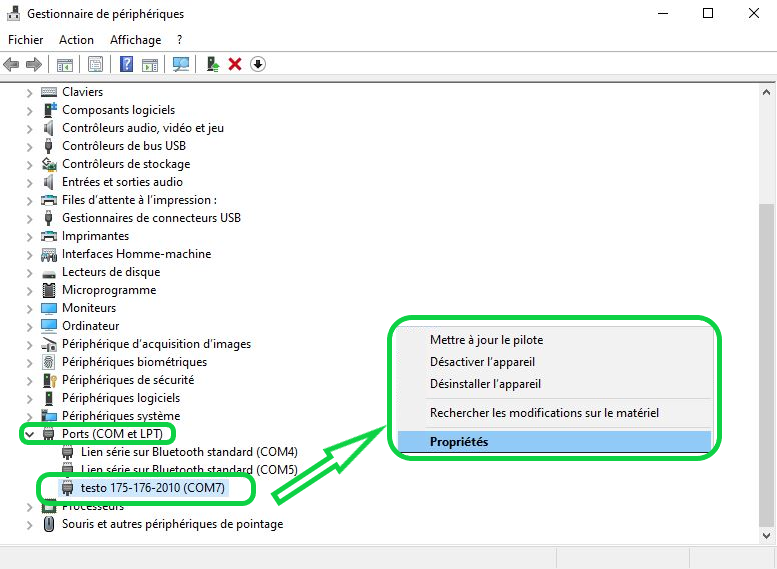Image resolution: width=777 pixels, height=569 pixels.
Task: Click the red X uninstall device icon
Action: (x=235, y=64)
